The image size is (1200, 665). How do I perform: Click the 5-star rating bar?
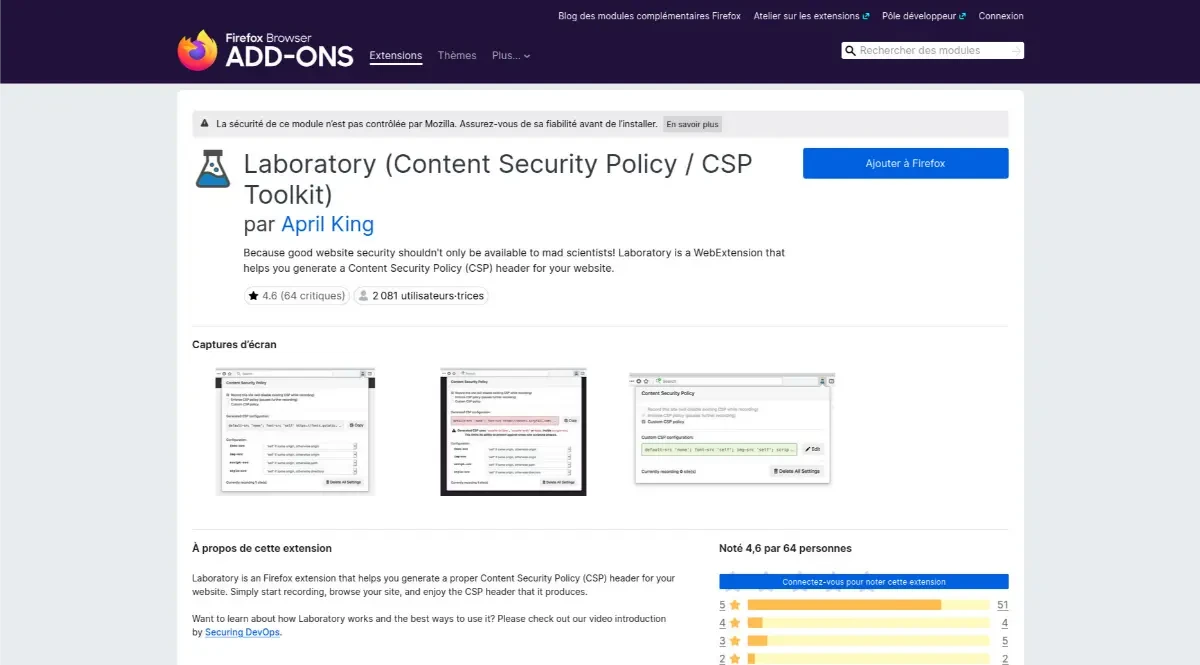(867, 605)
